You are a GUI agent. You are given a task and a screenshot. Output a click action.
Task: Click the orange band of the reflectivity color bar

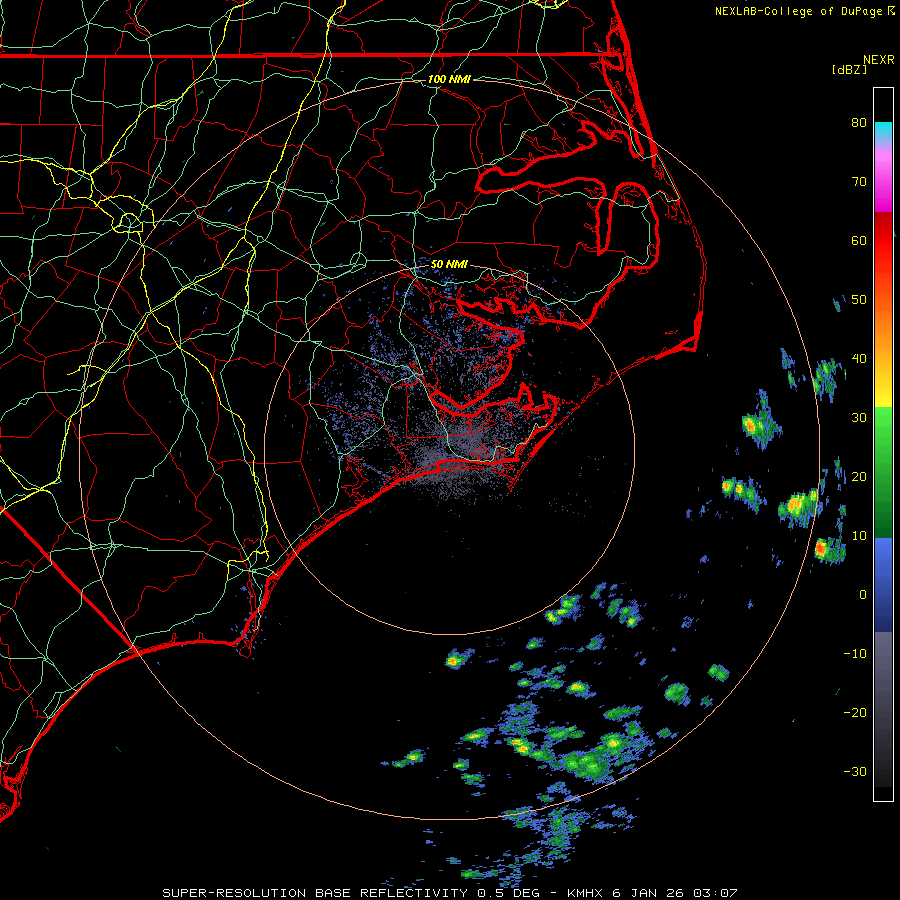click(x=883, y=321)
